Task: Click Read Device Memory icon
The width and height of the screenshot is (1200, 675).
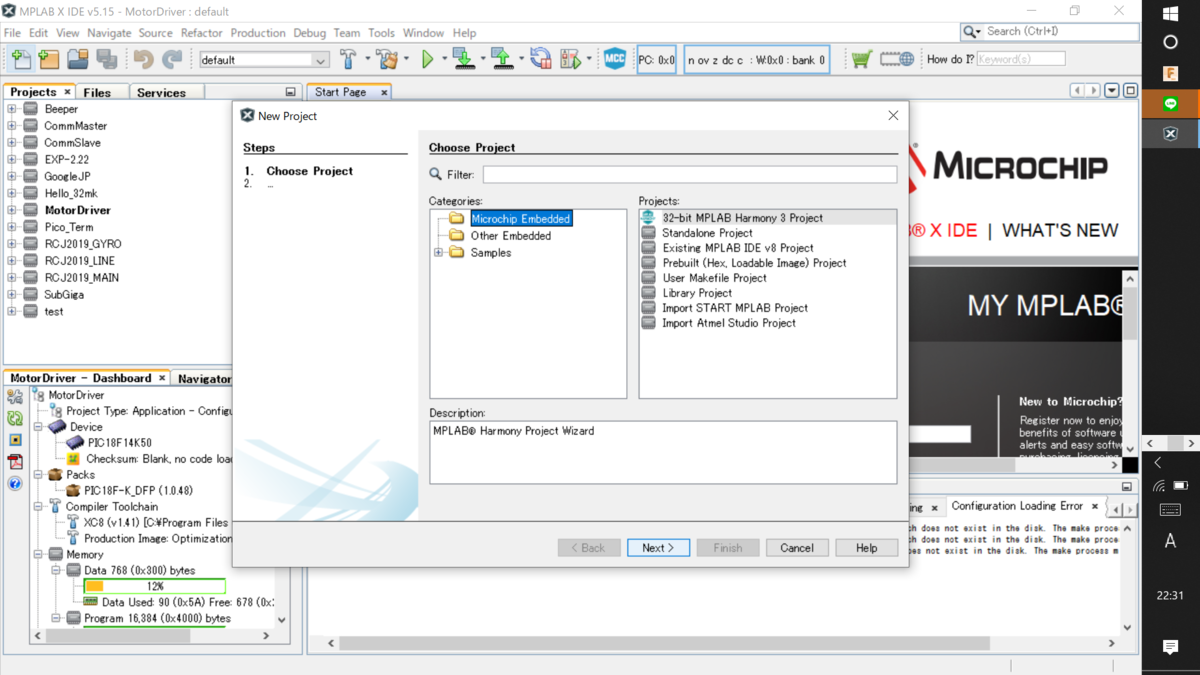Action: 502,60
